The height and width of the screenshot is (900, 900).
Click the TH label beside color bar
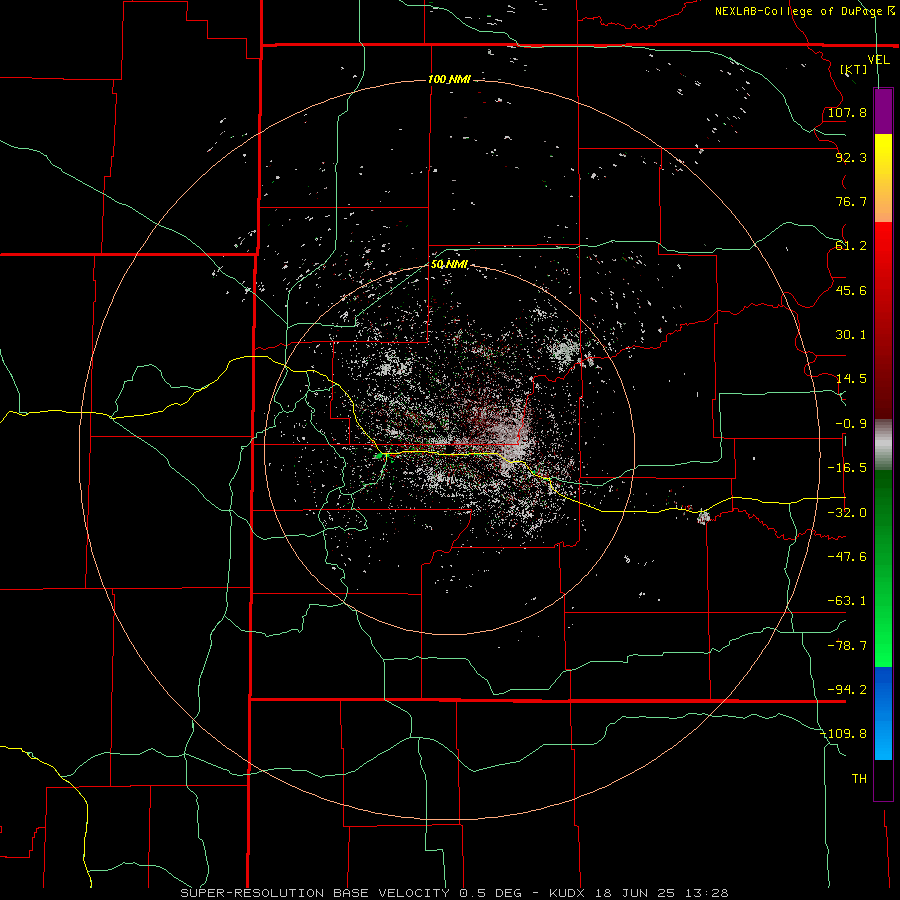click(x=859, y=779)
